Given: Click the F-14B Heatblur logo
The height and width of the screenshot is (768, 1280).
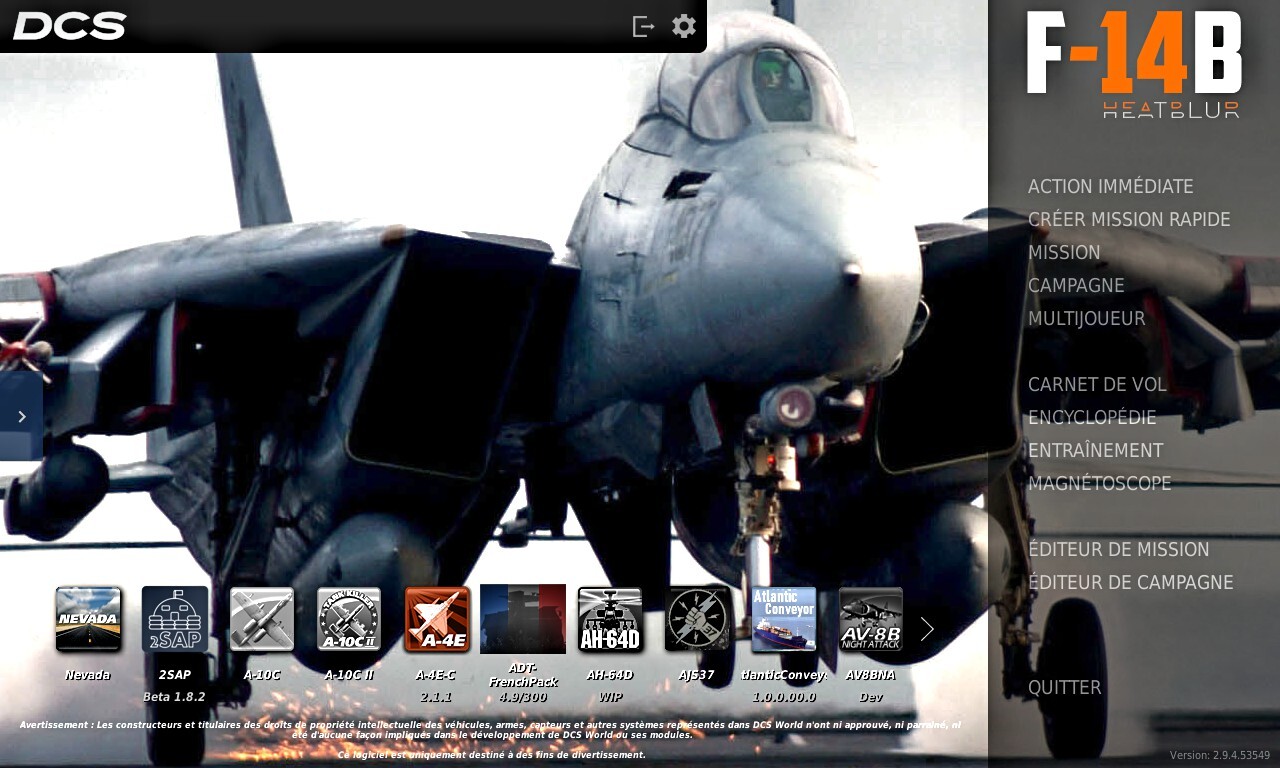Looking at the screenshot, I should point(1134,64).
